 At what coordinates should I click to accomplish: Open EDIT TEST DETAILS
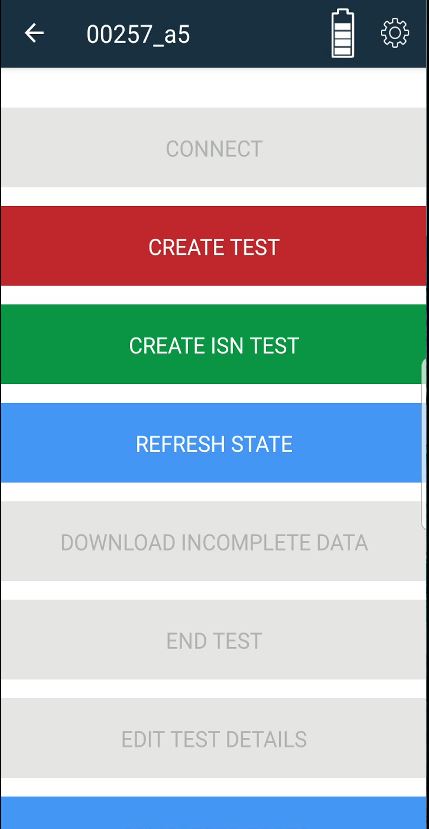click(213, 738)
